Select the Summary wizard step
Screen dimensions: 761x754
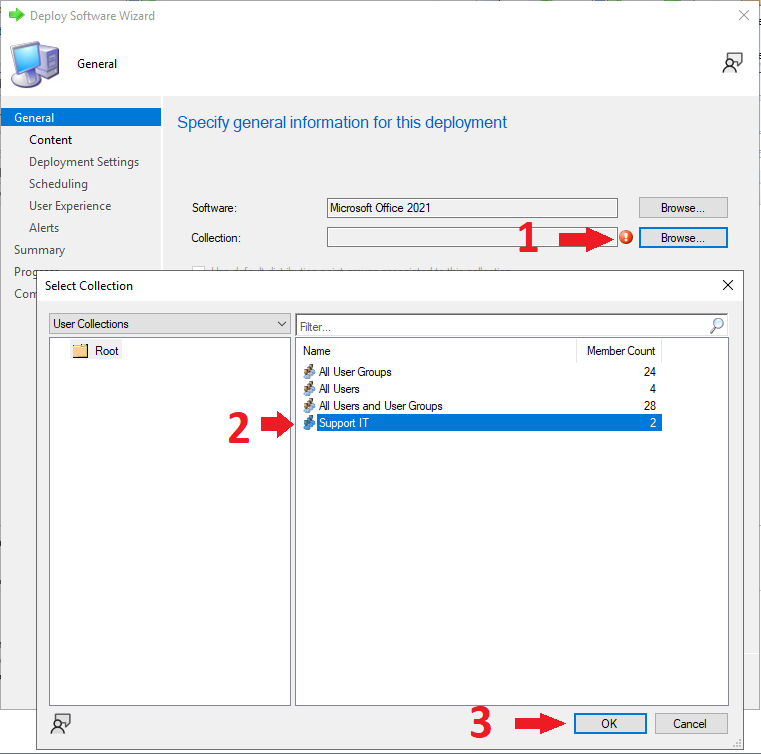39,250
